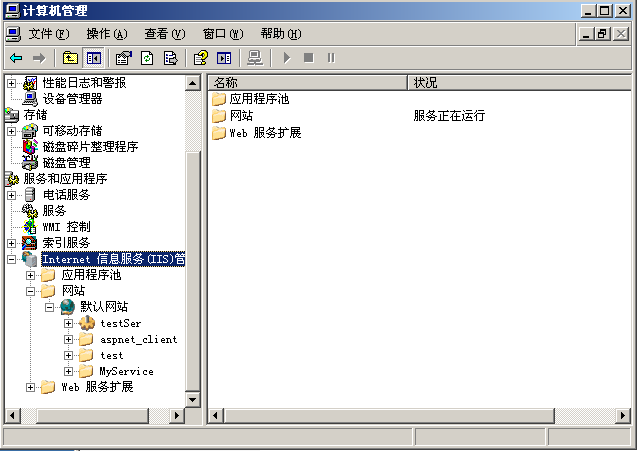
Task: Click the 服务正在运行 status cell
Action: coord(449,116)
